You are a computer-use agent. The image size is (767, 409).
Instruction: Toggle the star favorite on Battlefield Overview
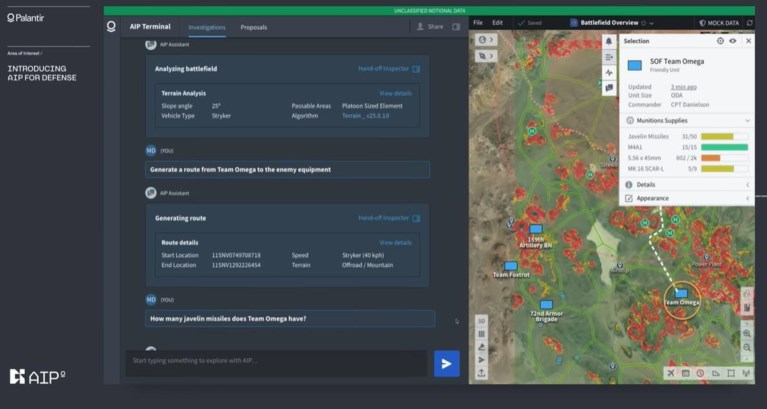tap(644, 23)
